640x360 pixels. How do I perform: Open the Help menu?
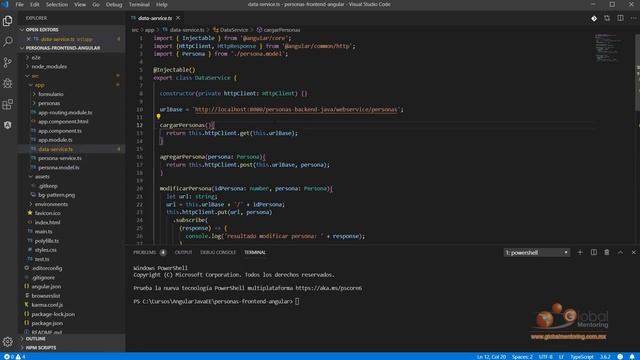tap(162, 4)
